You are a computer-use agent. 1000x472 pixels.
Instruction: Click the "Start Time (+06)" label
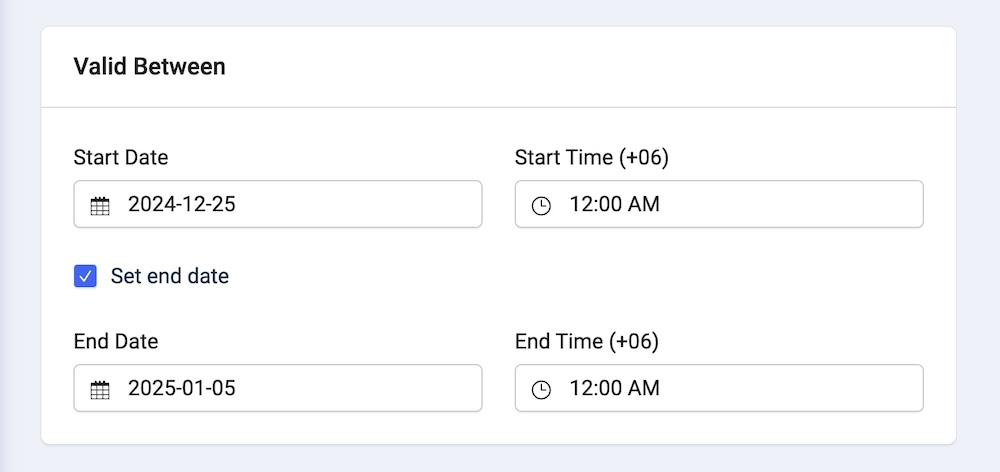(x=591, y=158)
